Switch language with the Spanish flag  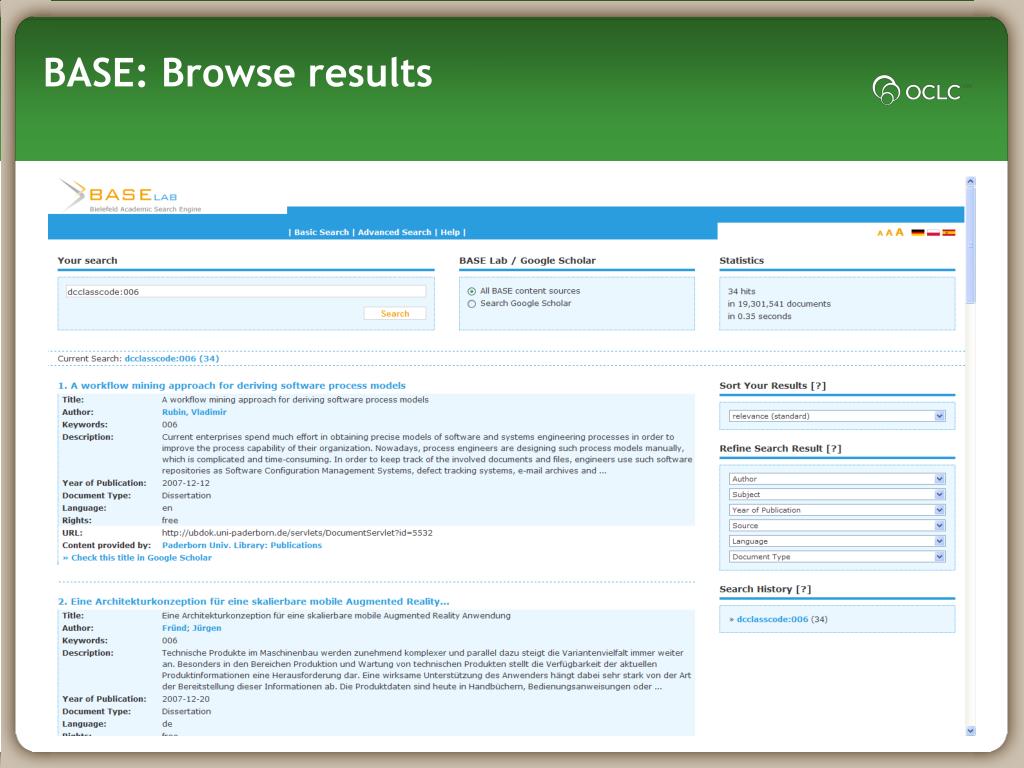pos(949,232)
